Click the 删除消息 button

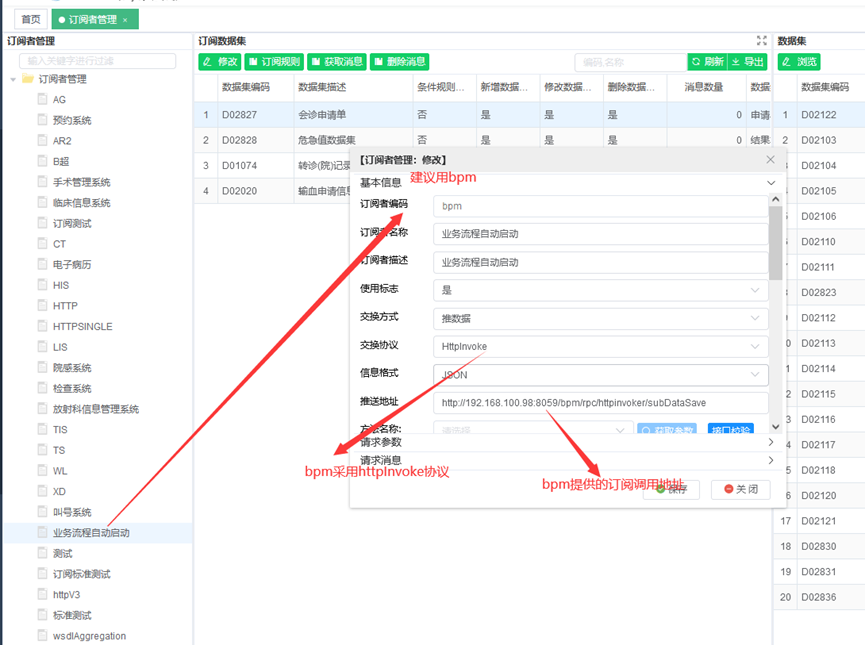[x=399, y=62]
